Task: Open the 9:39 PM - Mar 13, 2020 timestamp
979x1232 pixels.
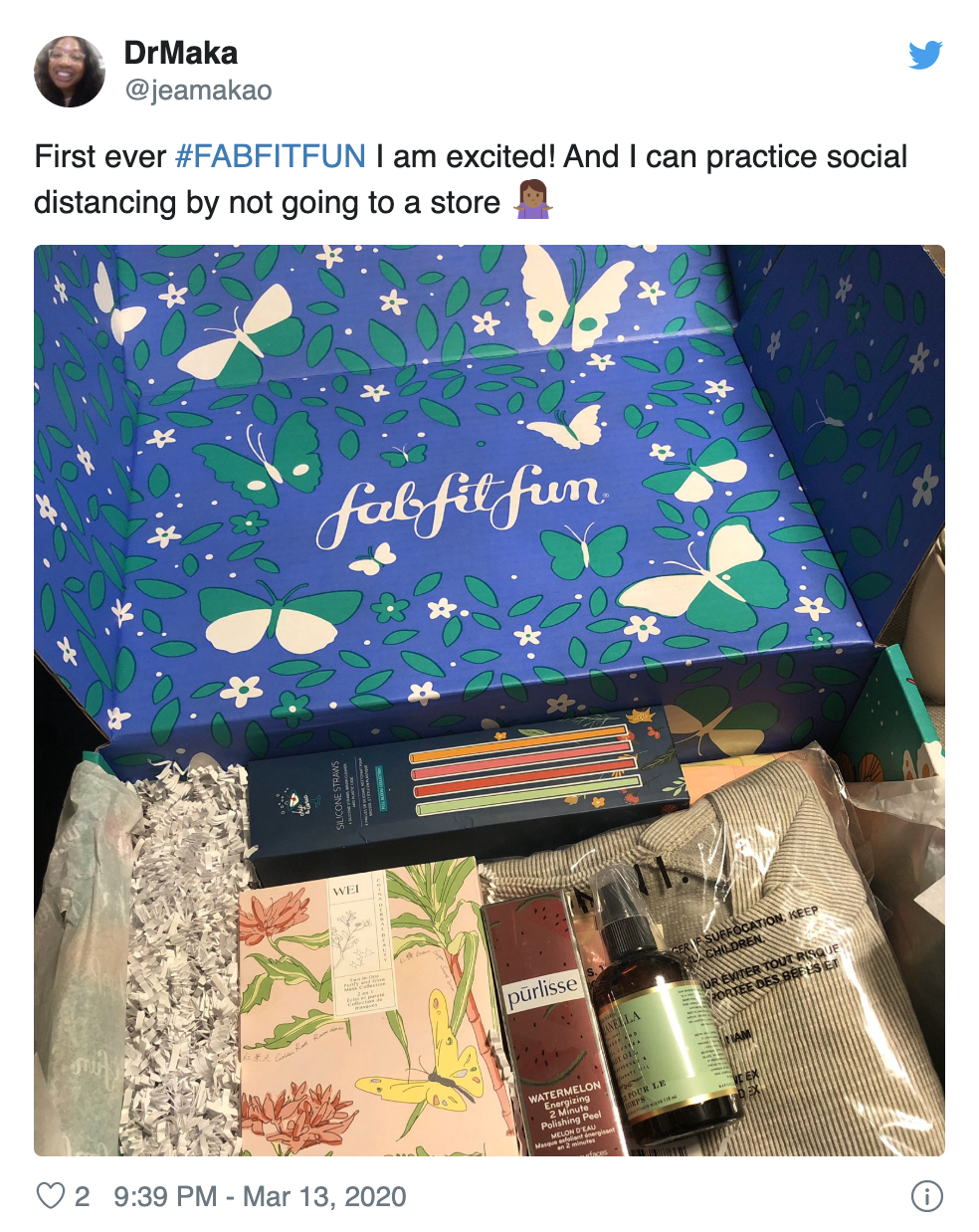Action: [260, 1196]
